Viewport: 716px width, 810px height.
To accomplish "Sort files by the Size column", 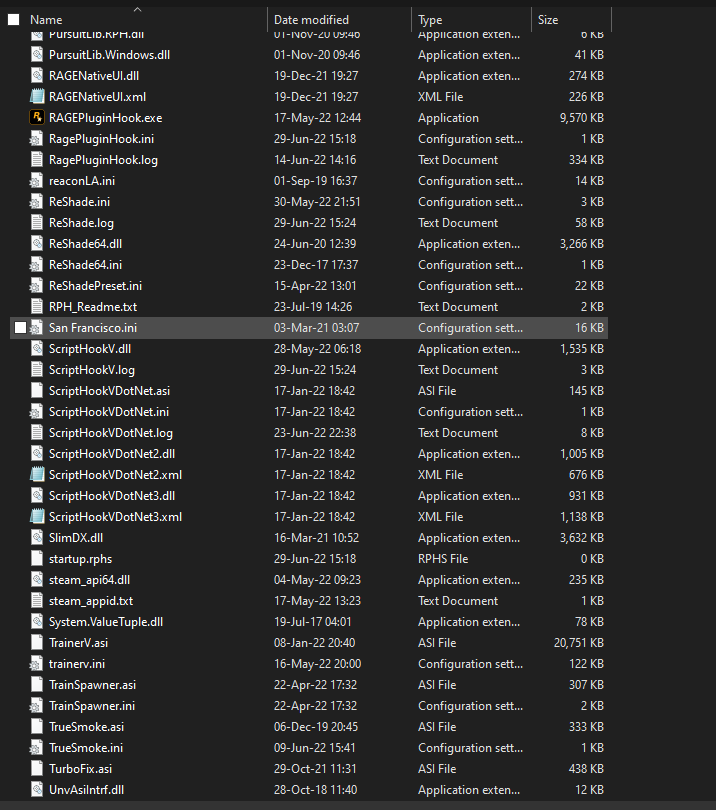I will tap(548, 20).
